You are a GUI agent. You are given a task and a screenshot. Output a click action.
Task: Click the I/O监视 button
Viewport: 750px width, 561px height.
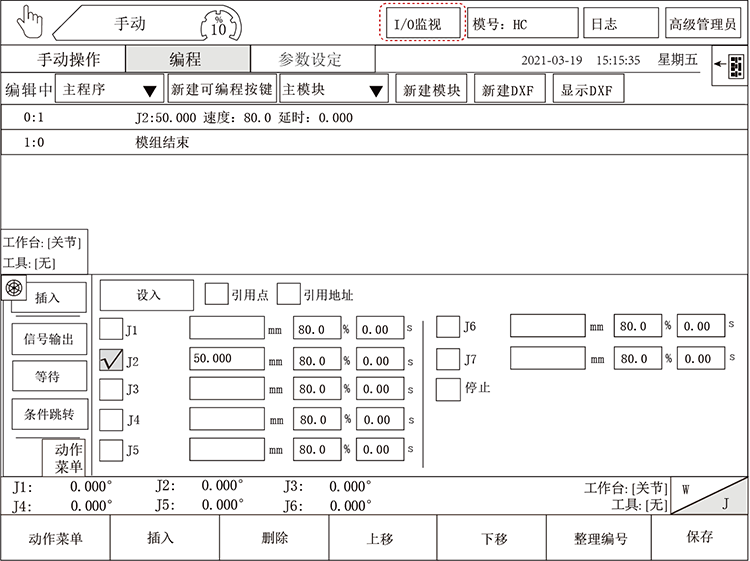click(422, 23)
